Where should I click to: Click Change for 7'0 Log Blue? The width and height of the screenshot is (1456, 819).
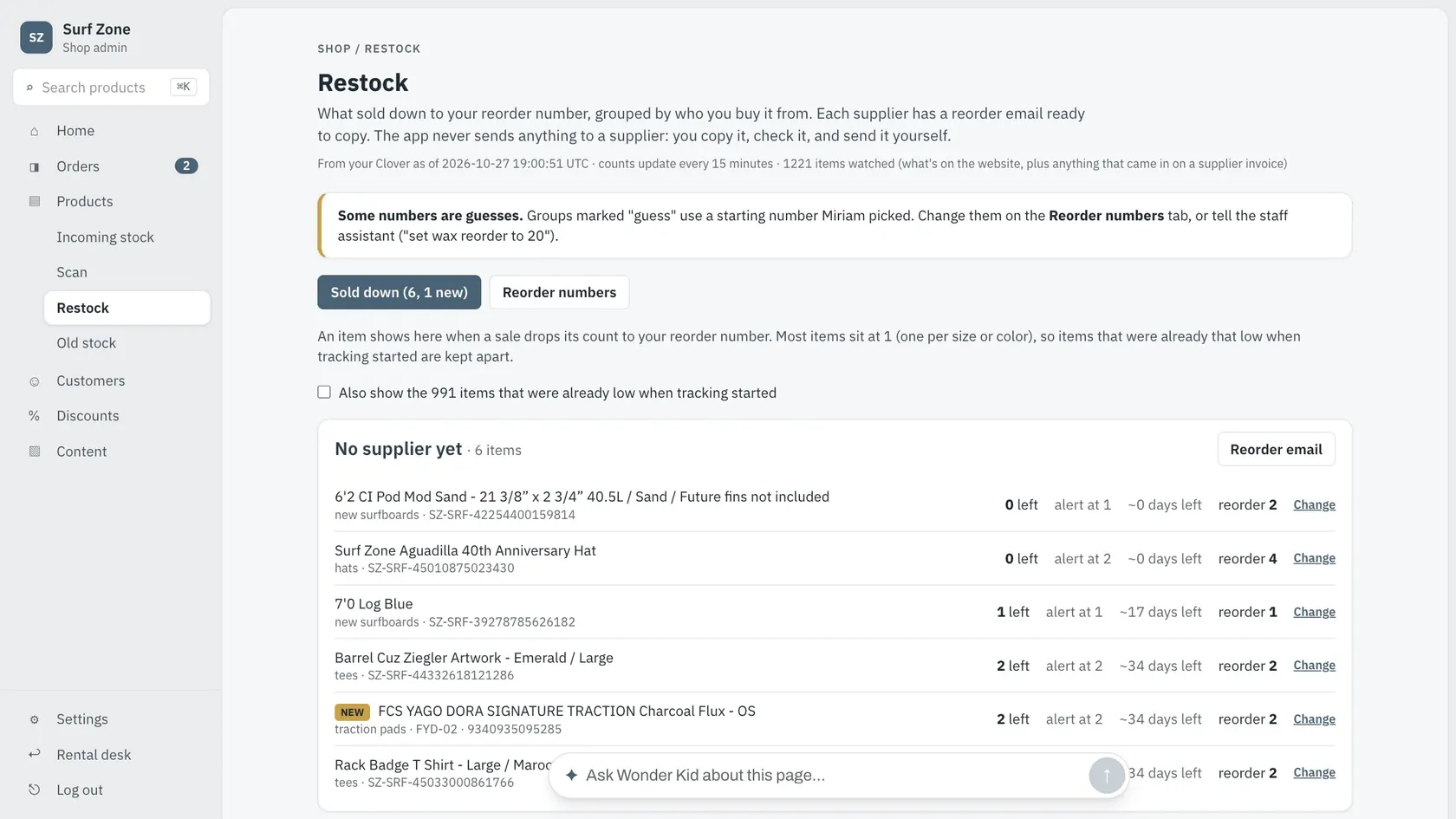[x=1314, y=612]
